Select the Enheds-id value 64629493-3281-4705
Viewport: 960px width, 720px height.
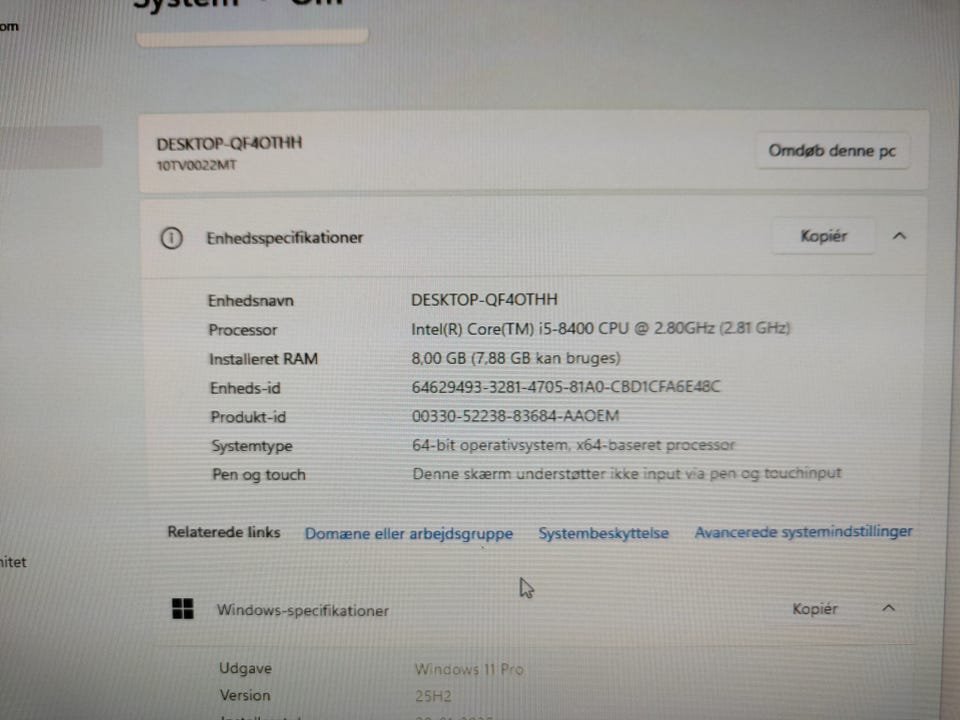[x=566, y=387]
